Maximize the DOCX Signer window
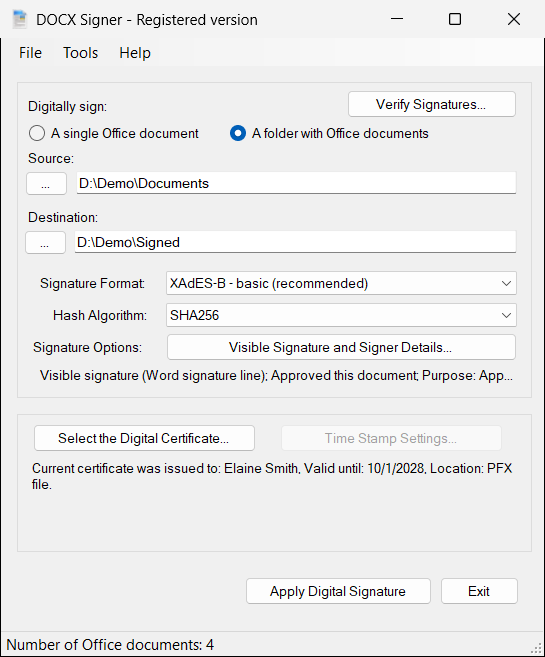 tap(455, 19)
